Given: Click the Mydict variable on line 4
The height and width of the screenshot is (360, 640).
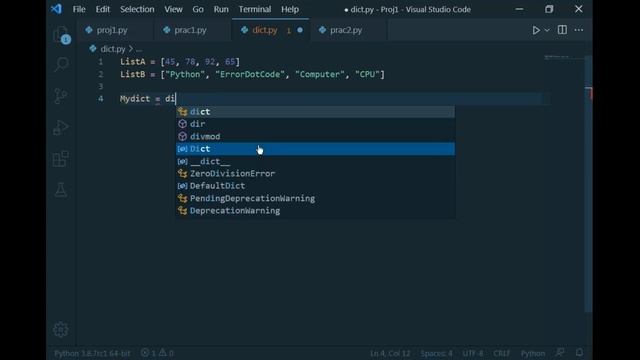Looking at the screenshot, I should tap(135, 99).
